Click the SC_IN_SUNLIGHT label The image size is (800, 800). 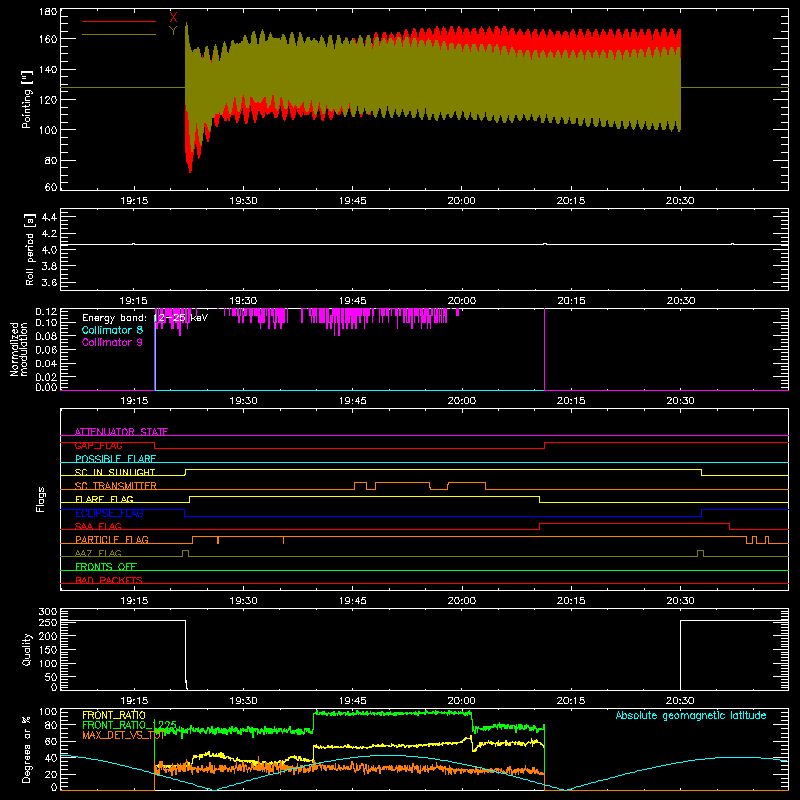[x=115, y=472]
